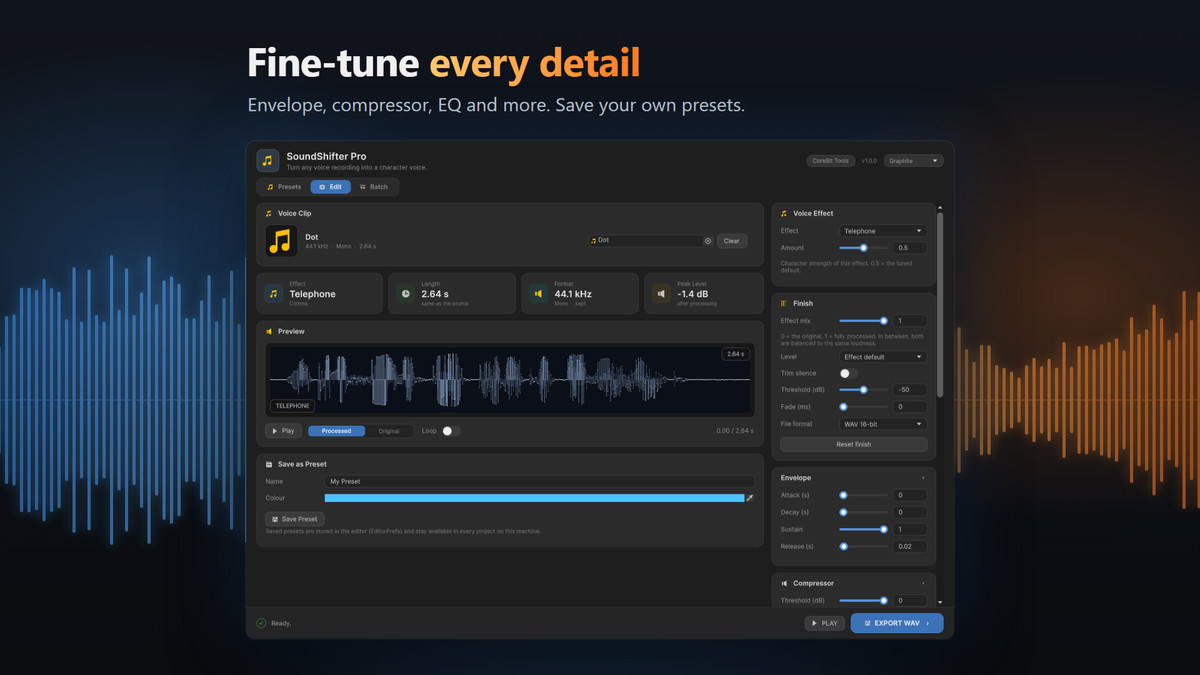1200x675 pixels.
Task: Click the object picker circle in Dot field
Action: [708, 241]
